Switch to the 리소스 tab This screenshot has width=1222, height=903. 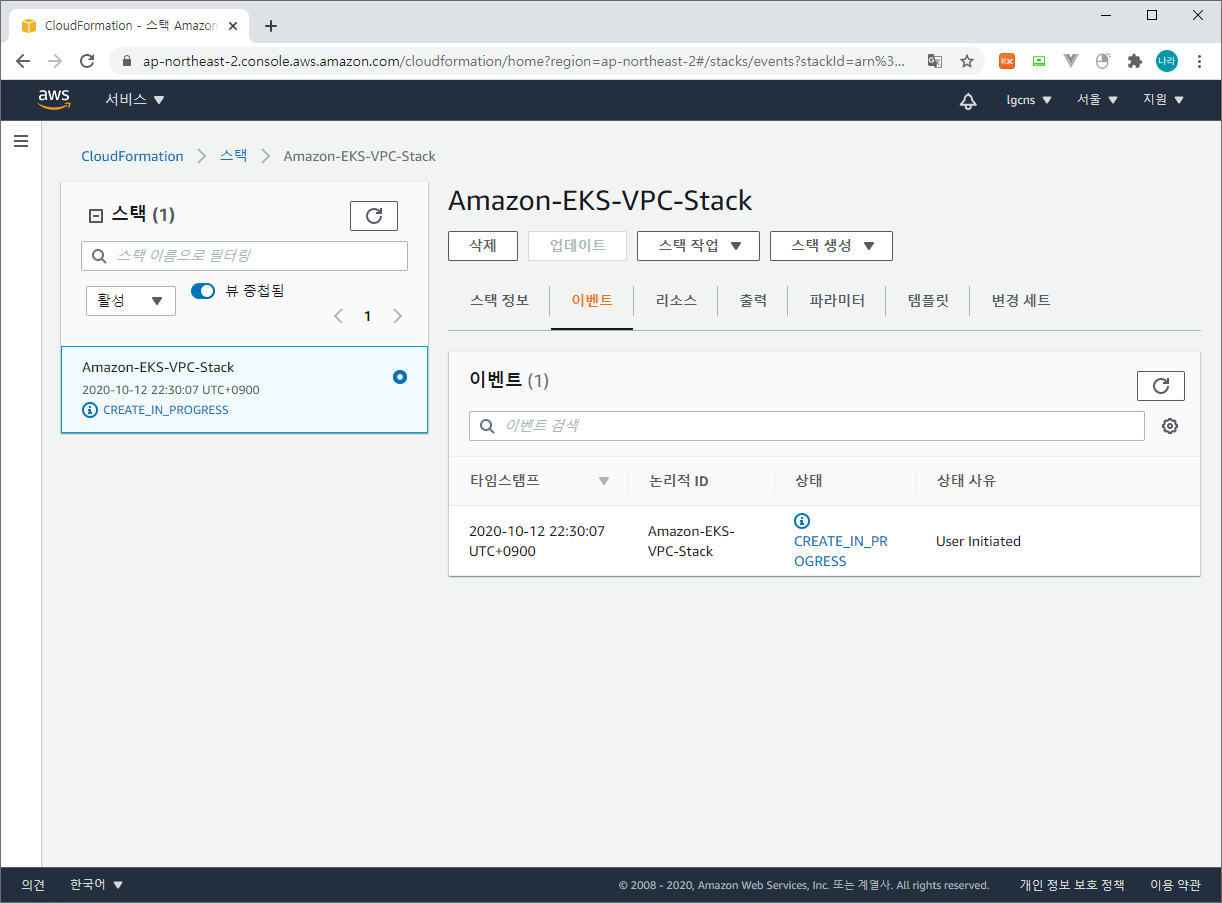pyautogui.click(x=676, y=300)
